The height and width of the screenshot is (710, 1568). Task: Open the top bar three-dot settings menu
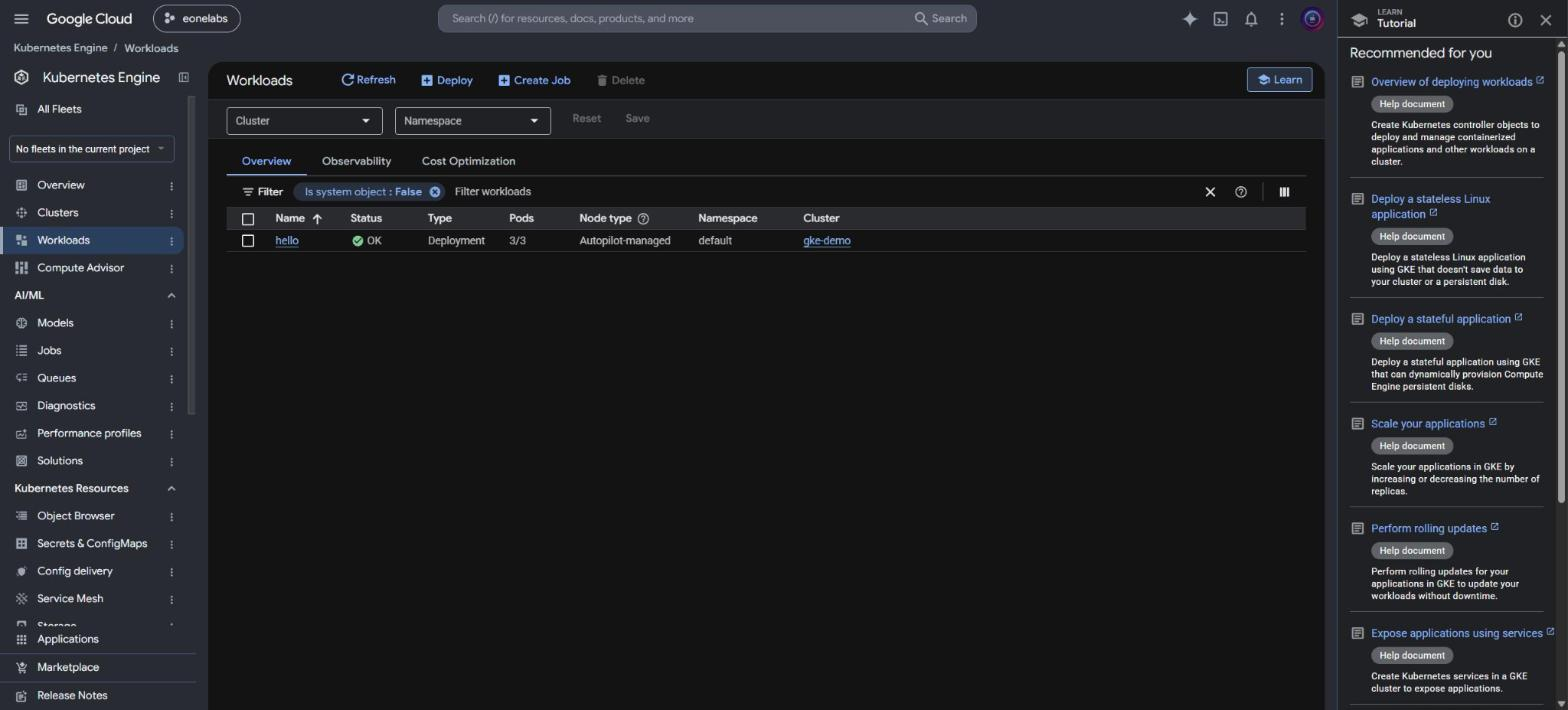(1281, 19)
